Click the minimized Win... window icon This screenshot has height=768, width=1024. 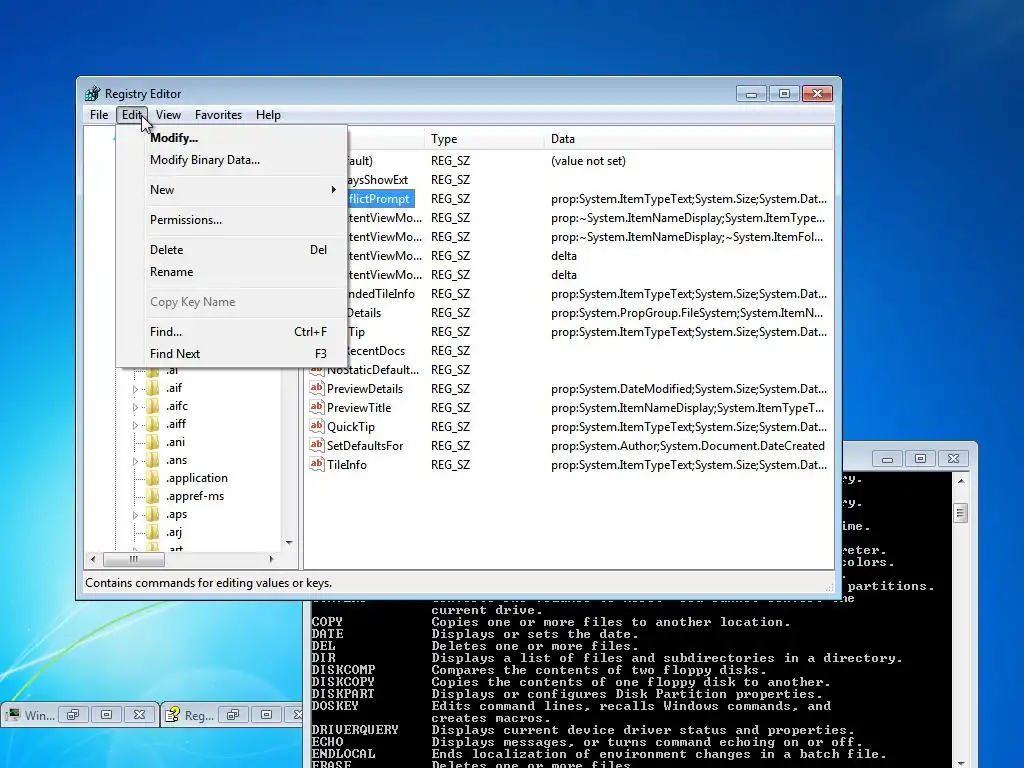click(13, 714)
